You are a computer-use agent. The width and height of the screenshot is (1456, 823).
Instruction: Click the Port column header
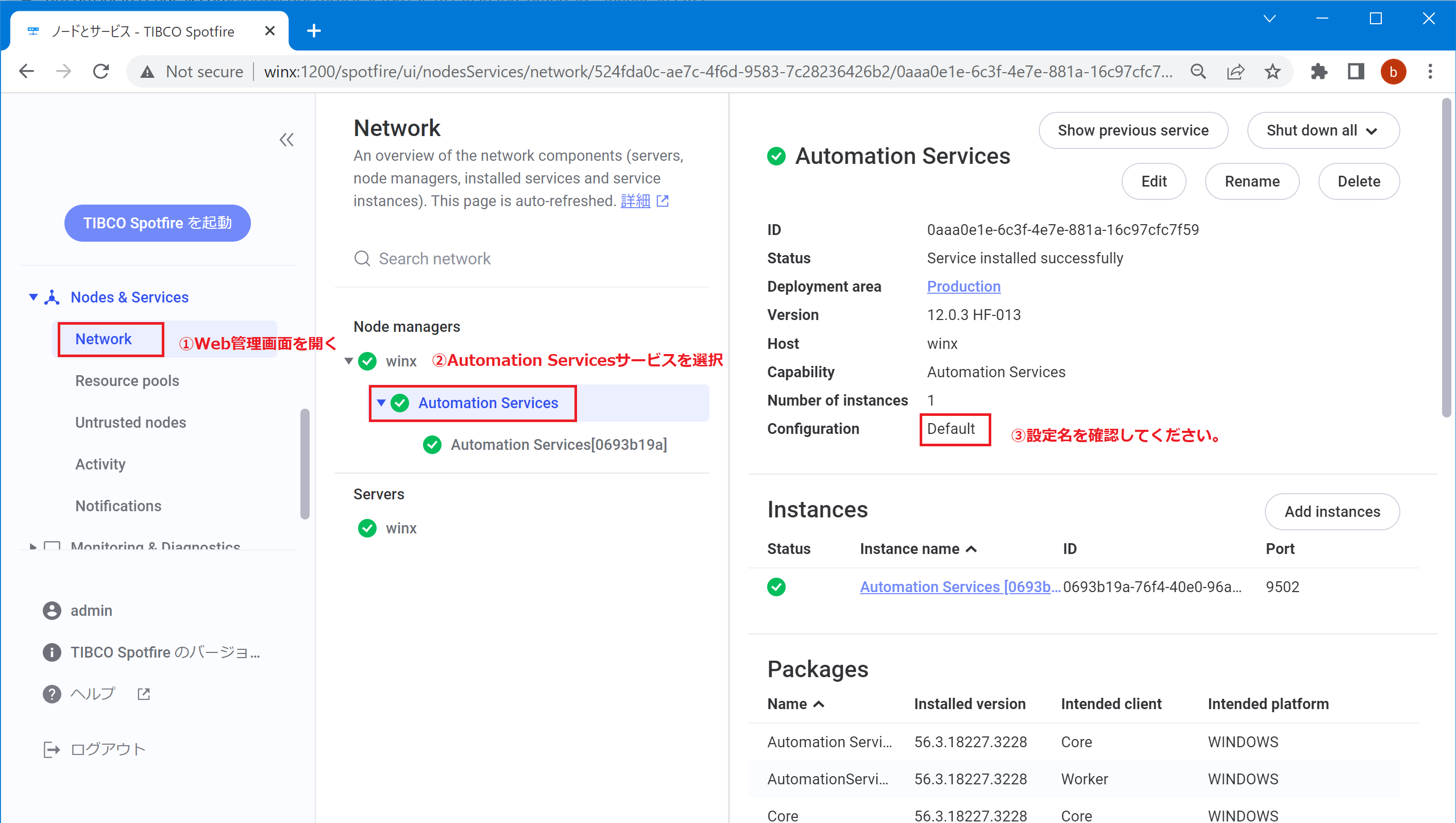[x=1280, y=549]
